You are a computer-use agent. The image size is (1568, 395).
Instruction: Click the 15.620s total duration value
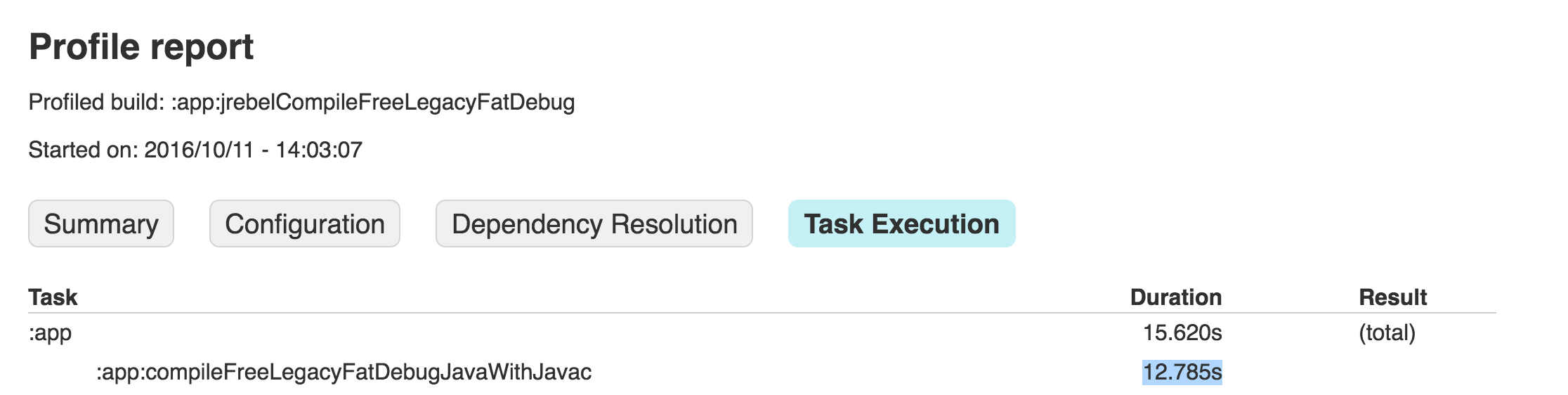pos(1182,332)
